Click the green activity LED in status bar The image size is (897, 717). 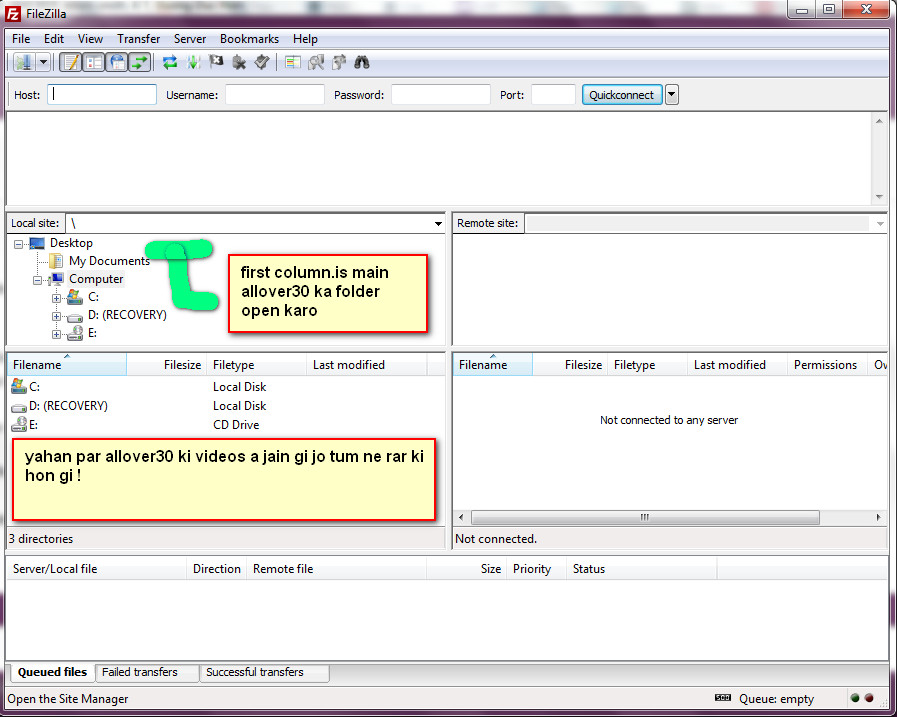point(855,698)
